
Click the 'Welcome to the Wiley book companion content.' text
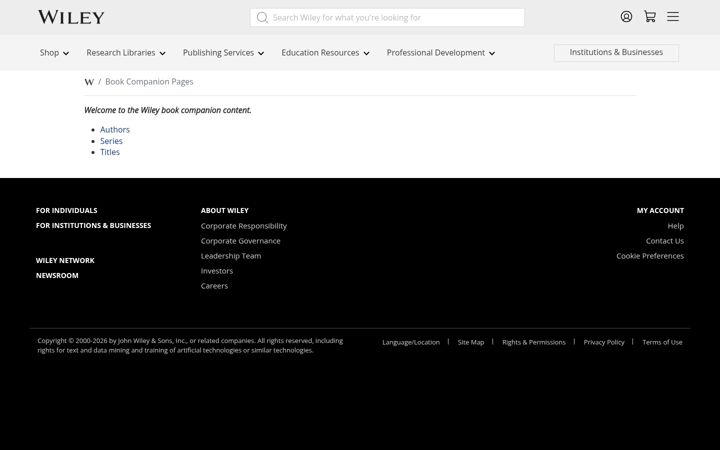[168, 110]
